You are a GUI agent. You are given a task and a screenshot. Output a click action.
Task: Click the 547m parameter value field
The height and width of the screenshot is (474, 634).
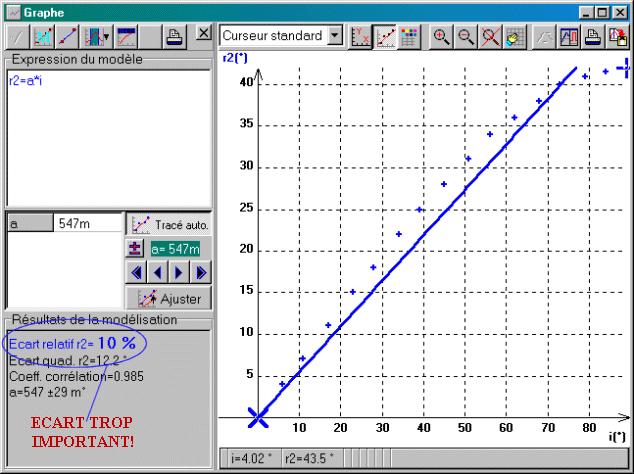(88, 224)
